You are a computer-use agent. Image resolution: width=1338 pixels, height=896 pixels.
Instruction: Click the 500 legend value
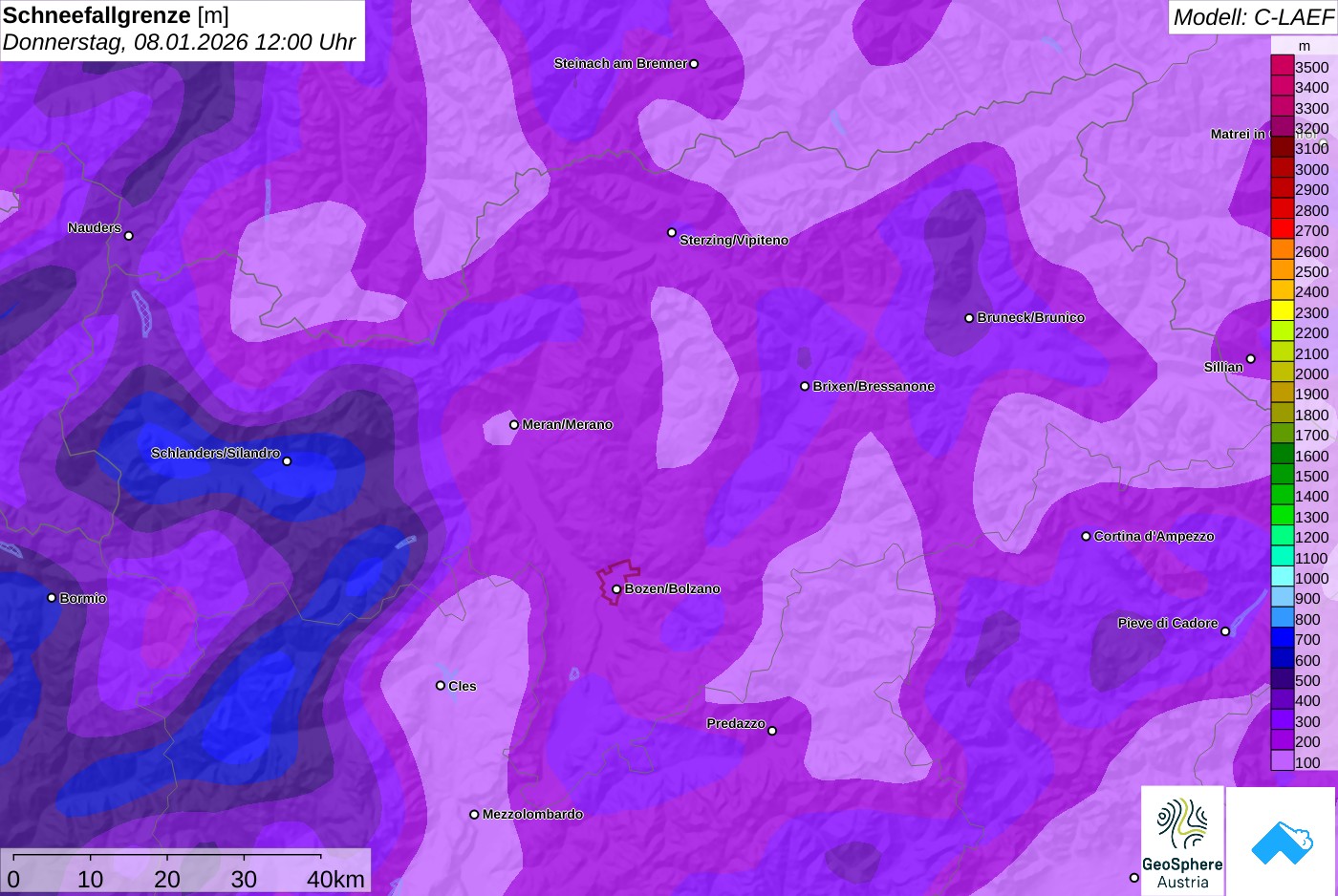(x=1307, y=681)
